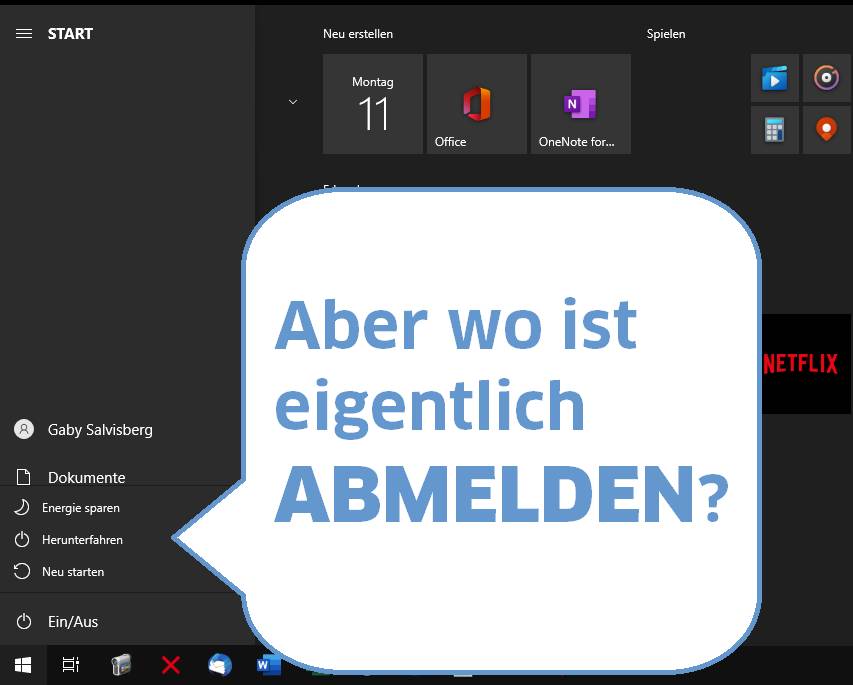Image resolution: width=853 pixels, height=685 pixels.
Task: Click the Neu erstellen group header
Action: (x=357, y=34)
